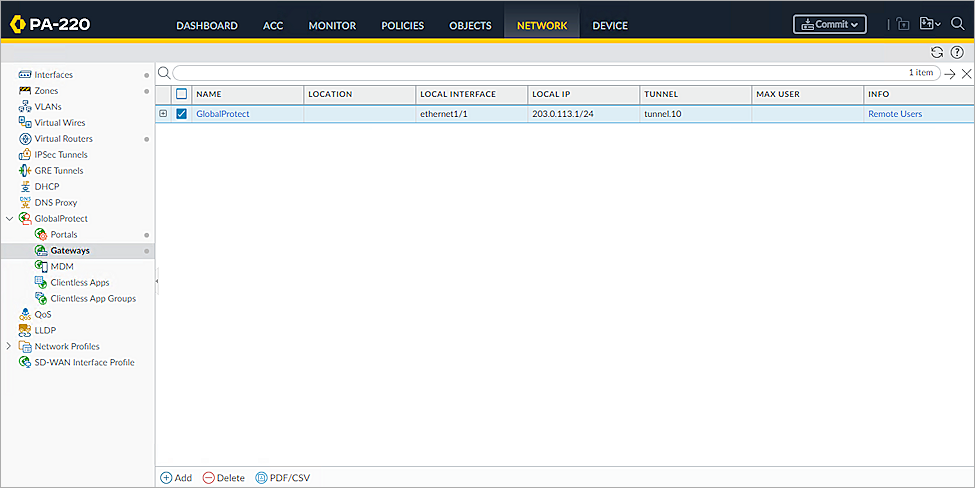Click the DHCP icon in sidebar
Viewport: 975px width, 488px height.
coord(25,187)
